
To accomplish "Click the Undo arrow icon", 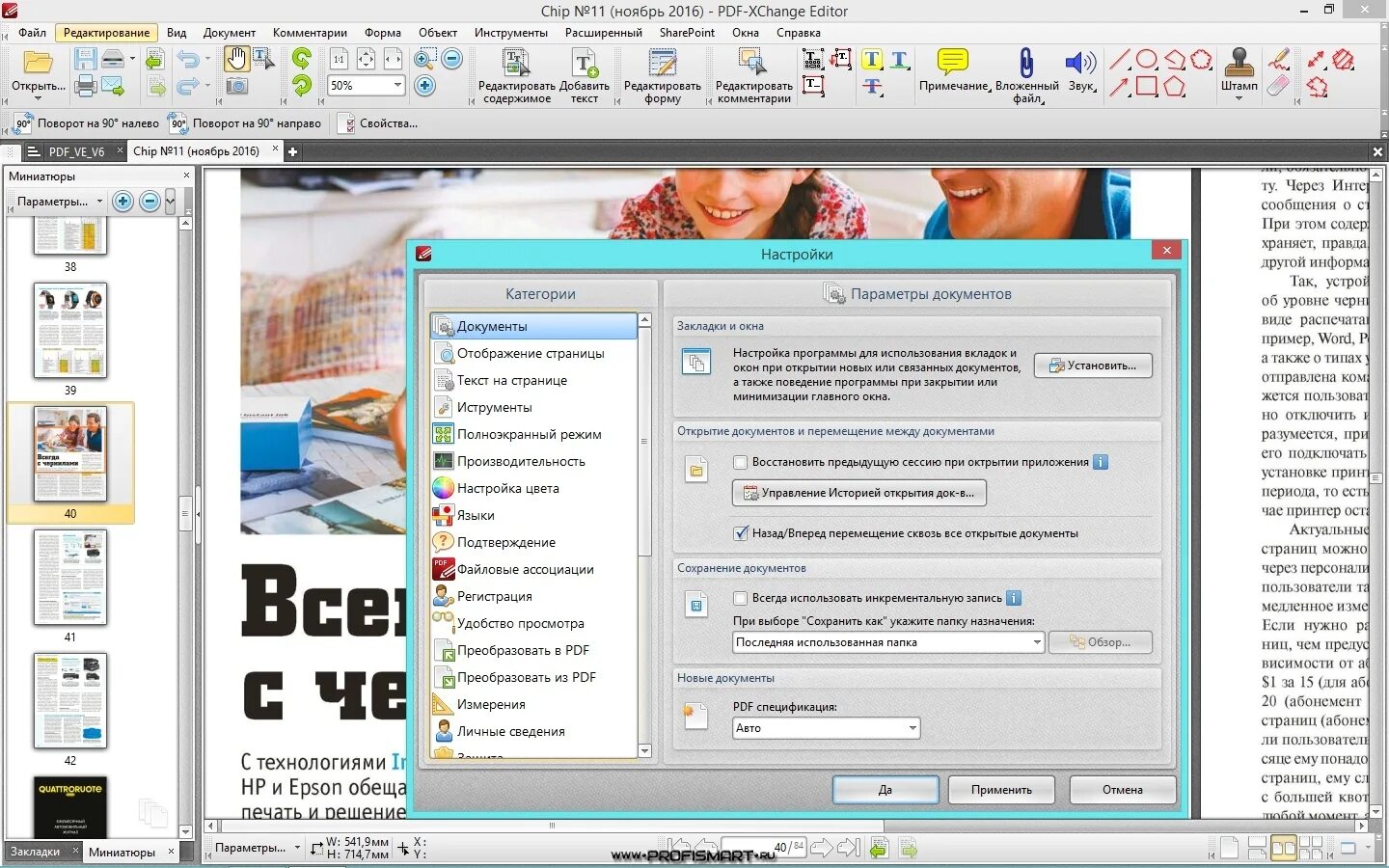I will point(188,60).
